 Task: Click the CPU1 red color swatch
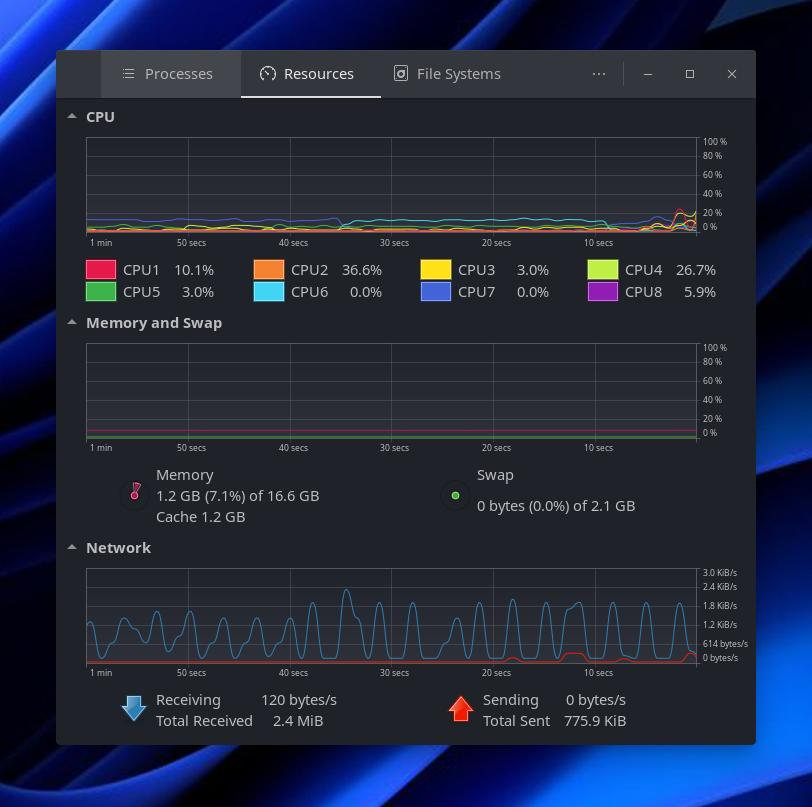[x=101, y=270]
